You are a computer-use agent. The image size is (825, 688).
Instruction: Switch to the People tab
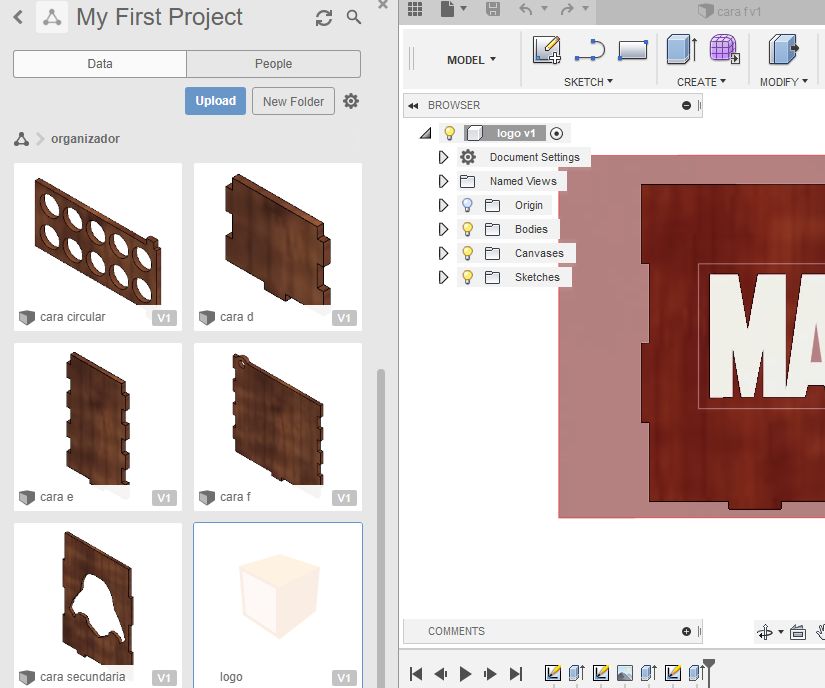[273, 64]
